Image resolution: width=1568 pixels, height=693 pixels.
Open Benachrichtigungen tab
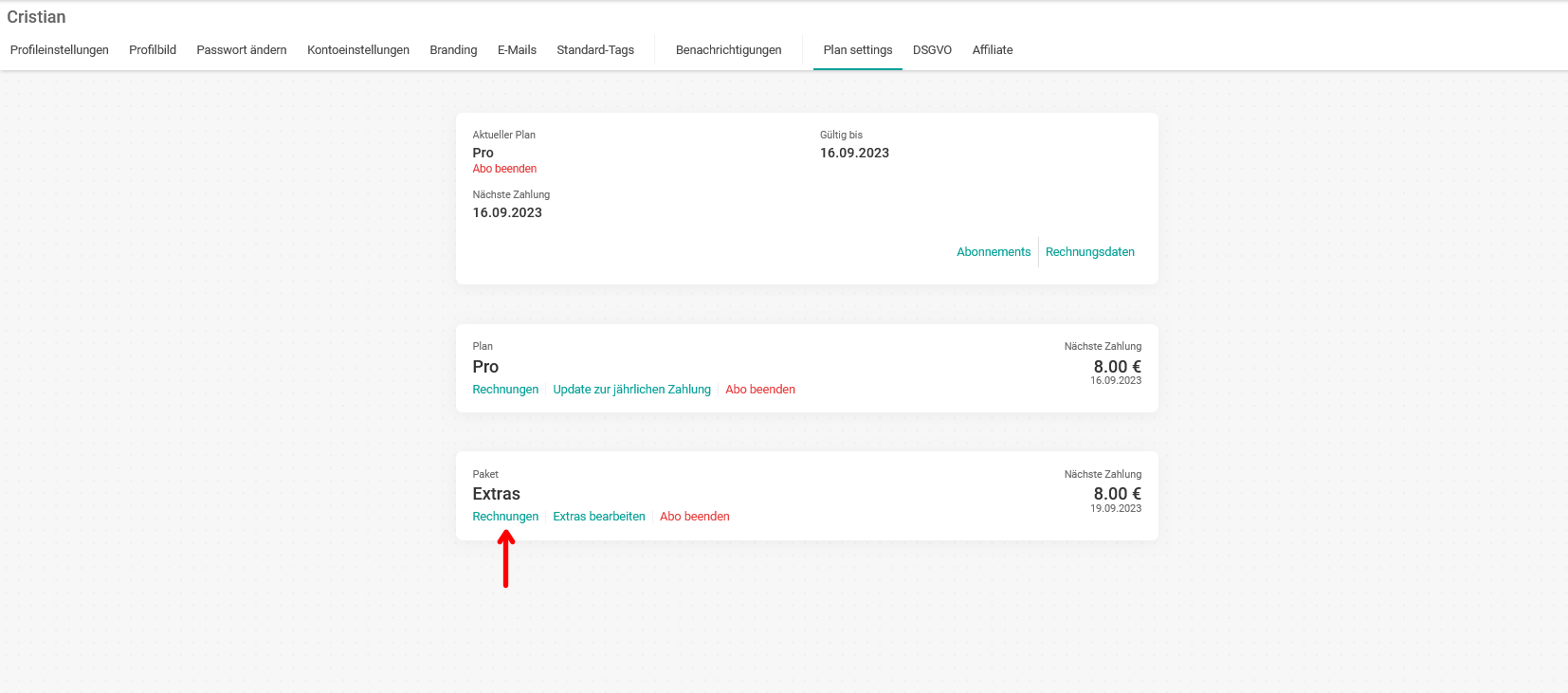(x=729, y=50)
